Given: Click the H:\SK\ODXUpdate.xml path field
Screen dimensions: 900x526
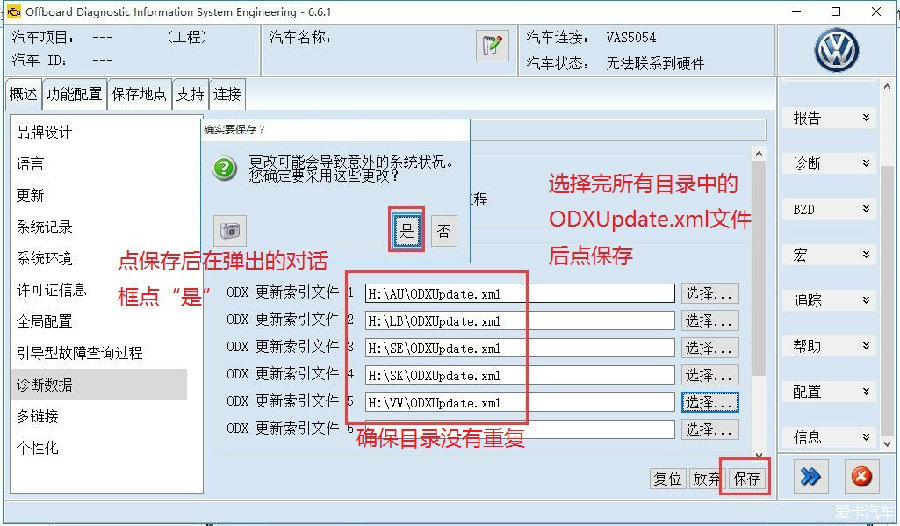Looking at the screenshot, I should pos(519,375).
